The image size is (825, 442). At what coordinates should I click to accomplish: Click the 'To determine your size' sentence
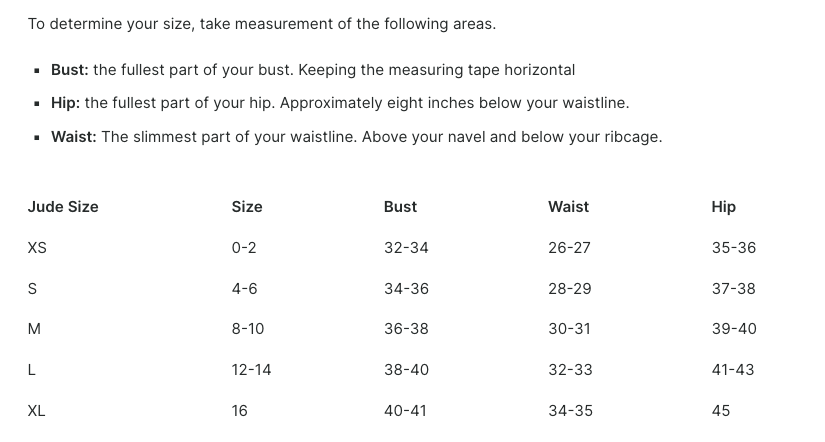tap(261, 24)
